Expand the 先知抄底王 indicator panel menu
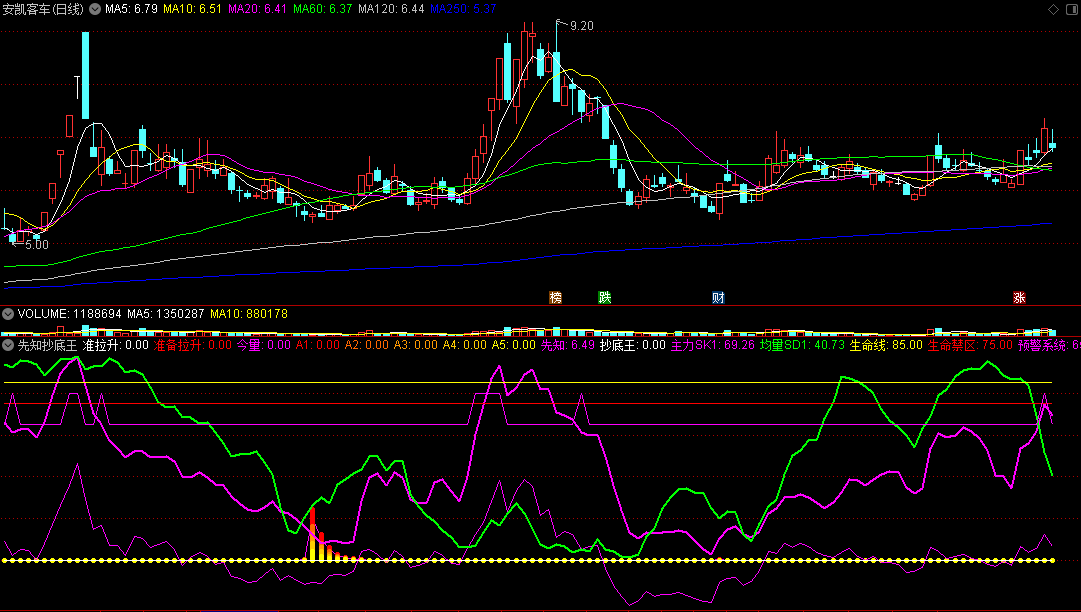Image resolution: width=1081 pixels, height=612 pixels. pyautogui.click(x=8, y=345)
